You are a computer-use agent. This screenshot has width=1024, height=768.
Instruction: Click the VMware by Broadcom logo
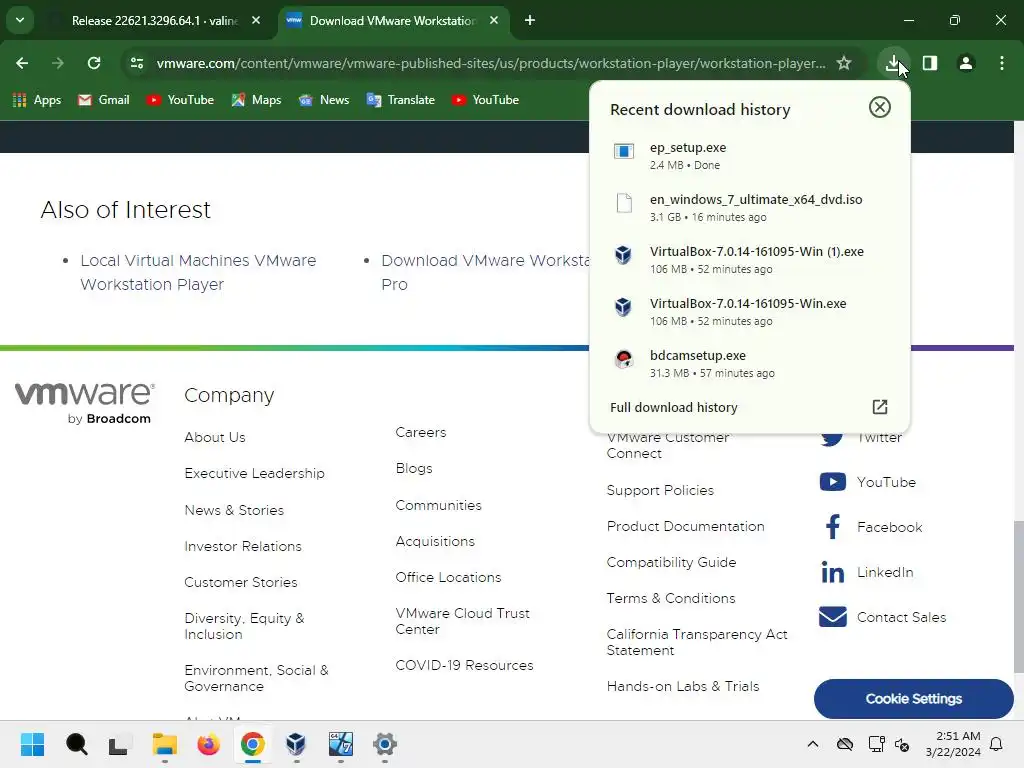coord(85,403)
